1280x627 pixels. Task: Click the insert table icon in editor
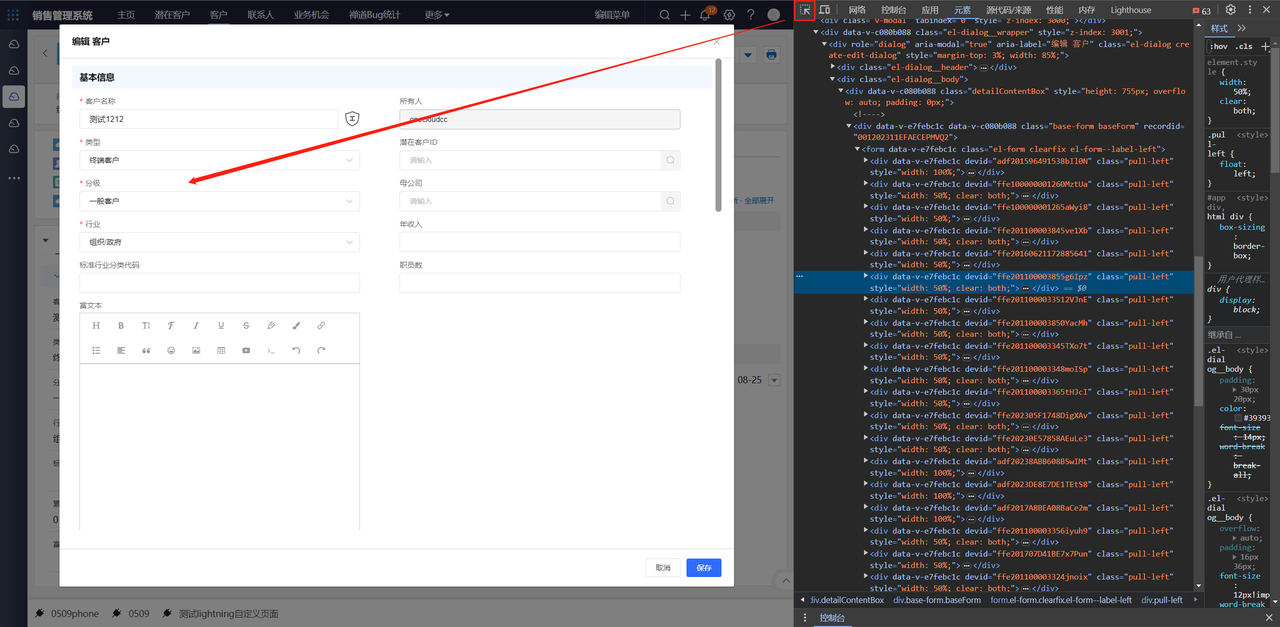(x=221, y=351)
